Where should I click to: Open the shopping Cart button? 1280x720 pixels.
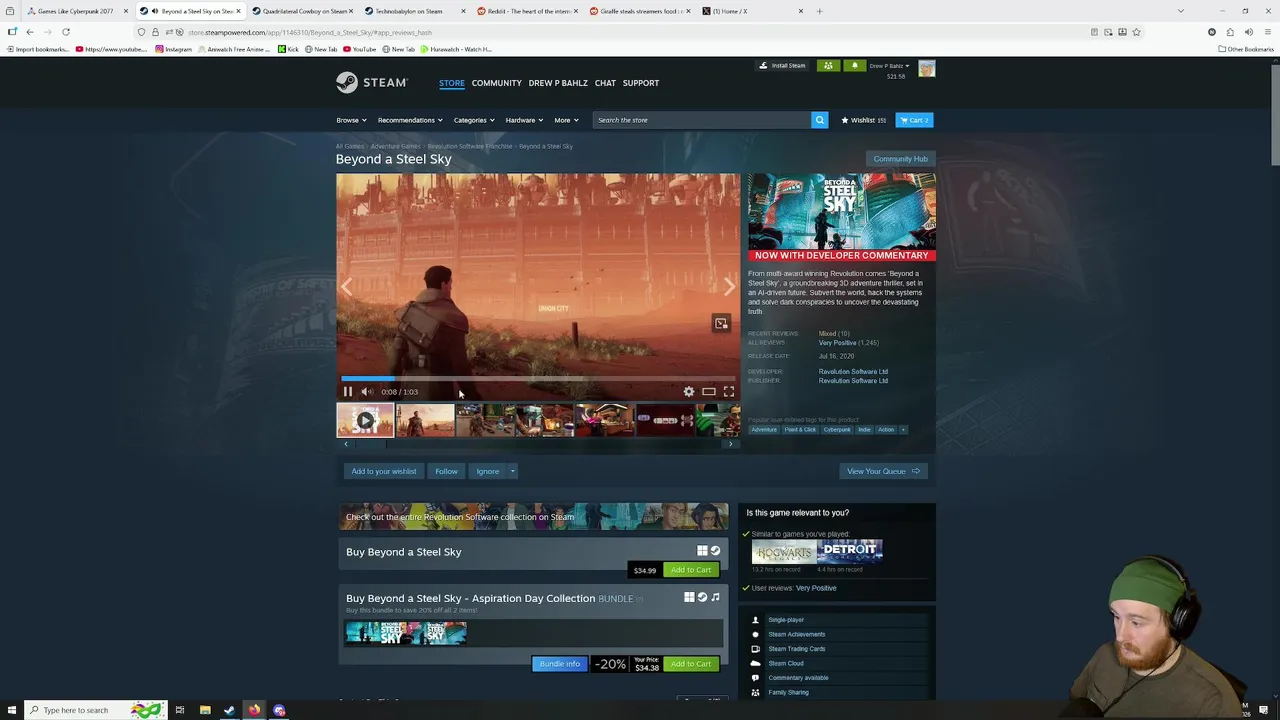click(914, 120)
